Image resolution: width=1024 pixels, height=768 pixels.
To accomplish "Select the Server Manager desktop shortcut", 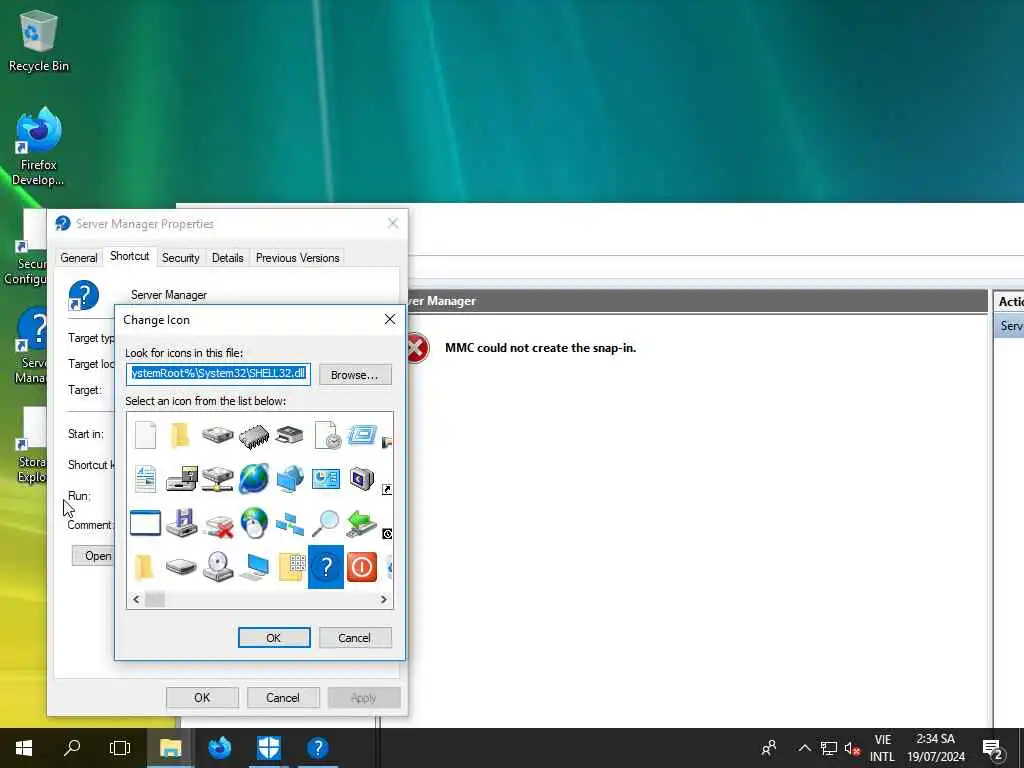I will tap(31, 346).
